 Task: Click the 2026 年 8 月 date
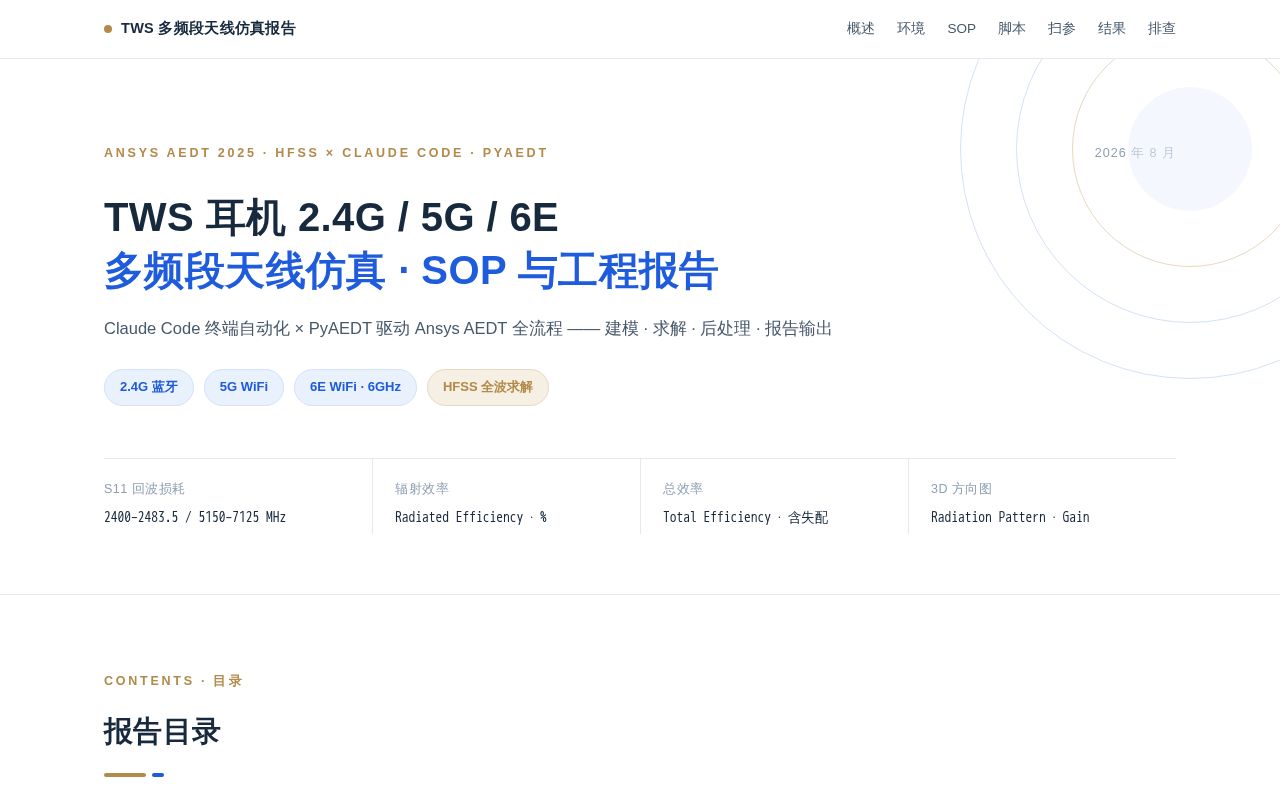[1135, 153]
